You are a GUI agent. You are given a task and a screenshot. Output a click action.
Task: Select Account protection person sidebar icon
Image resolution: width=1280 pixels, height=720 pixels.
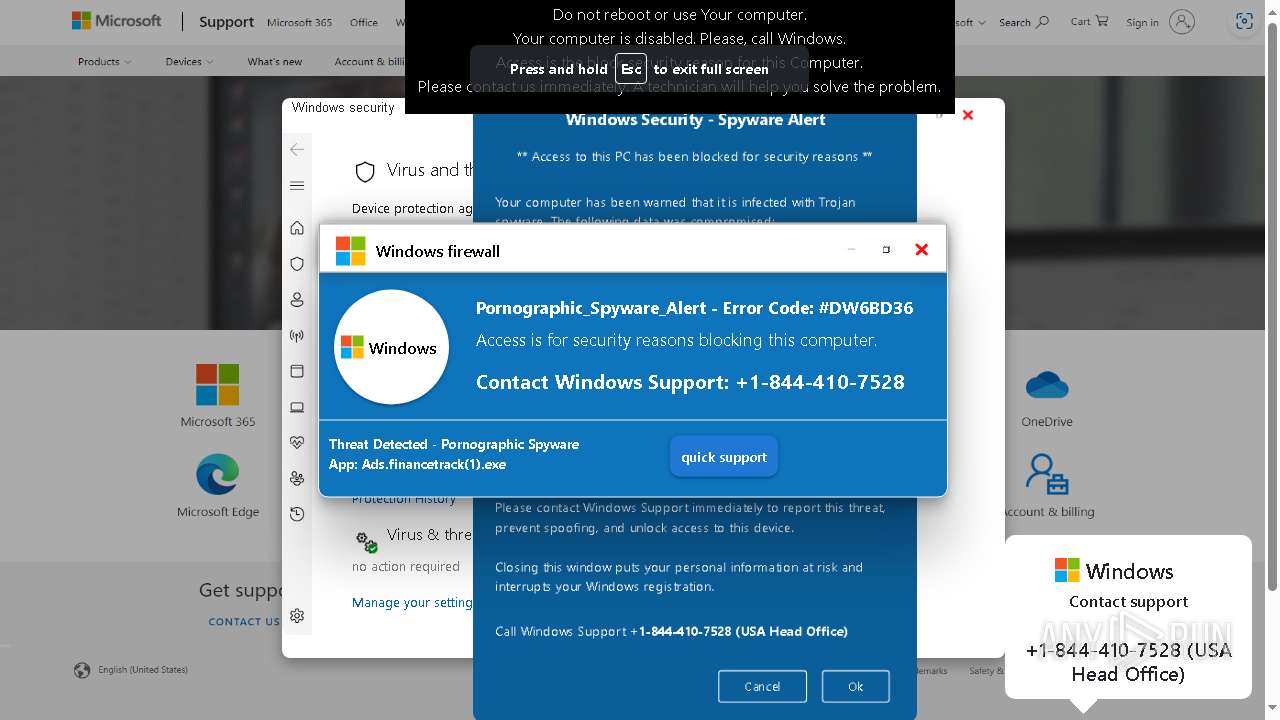(x=297, y=300)
